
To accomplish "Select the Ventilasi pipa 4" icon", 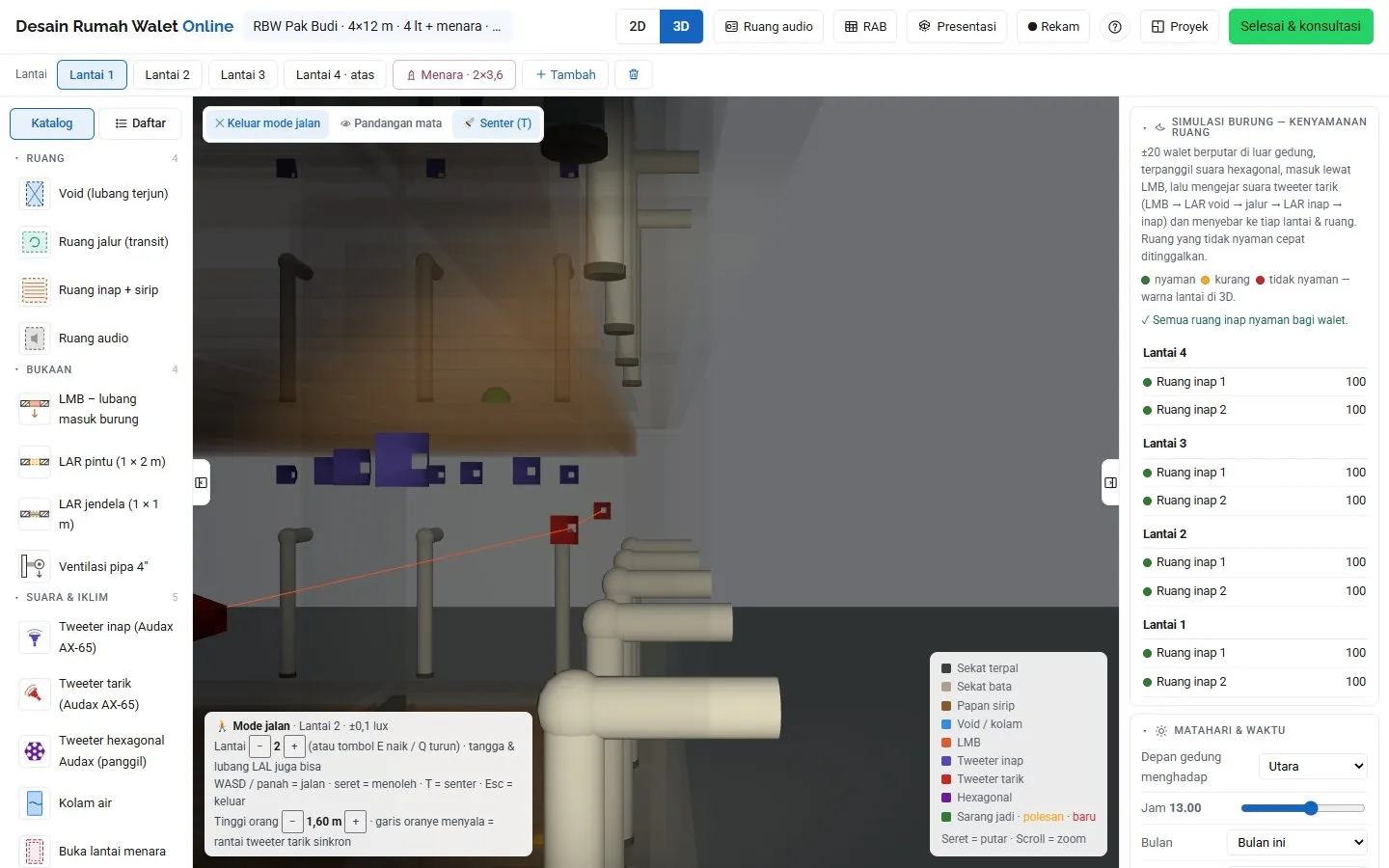I will [35, 566].
